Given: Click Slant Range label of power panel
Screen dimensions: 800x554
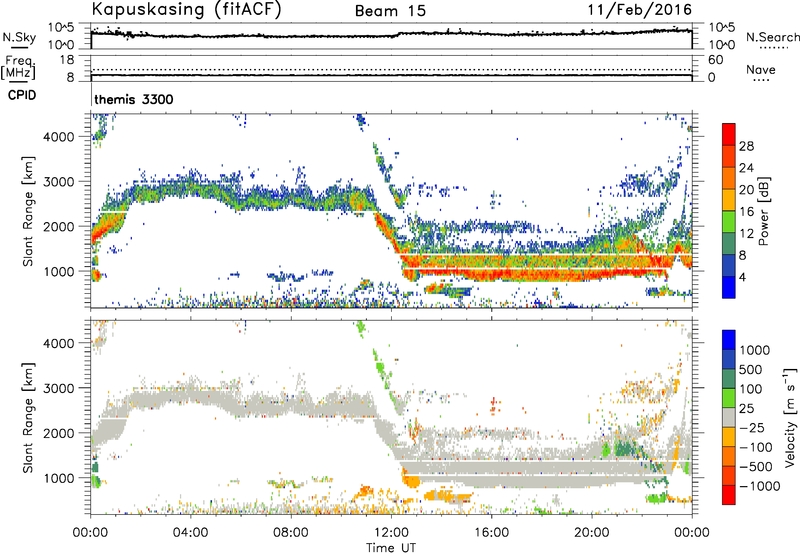Looking at the screenshot, I should 28,211.
